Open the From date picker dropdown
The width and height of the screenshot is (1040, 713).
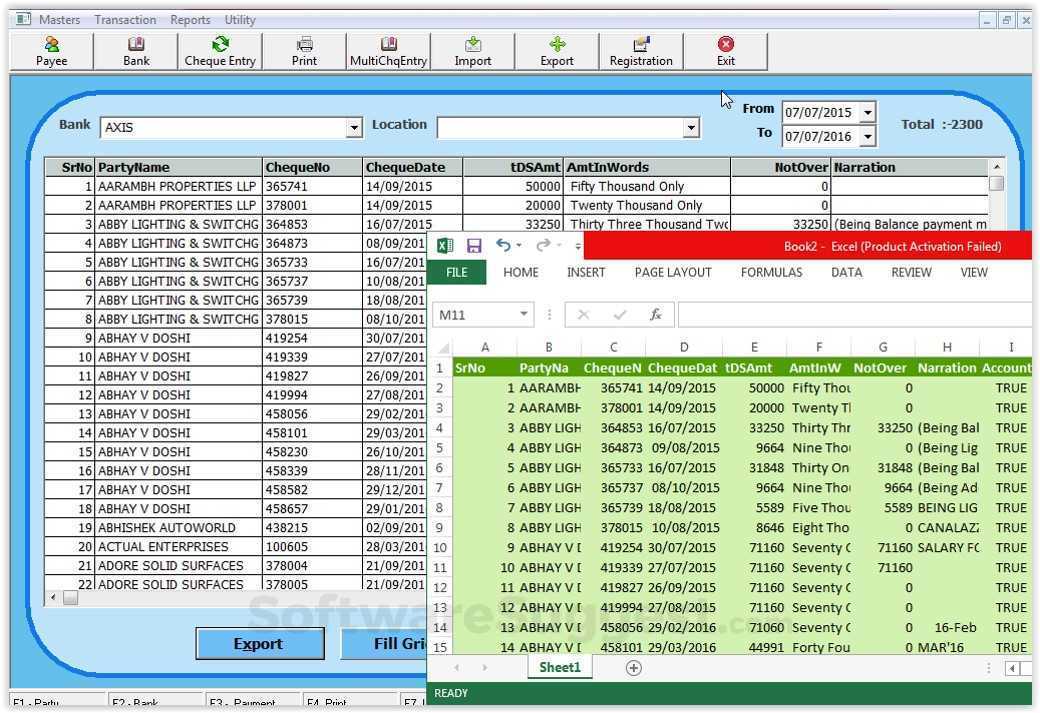867,112
